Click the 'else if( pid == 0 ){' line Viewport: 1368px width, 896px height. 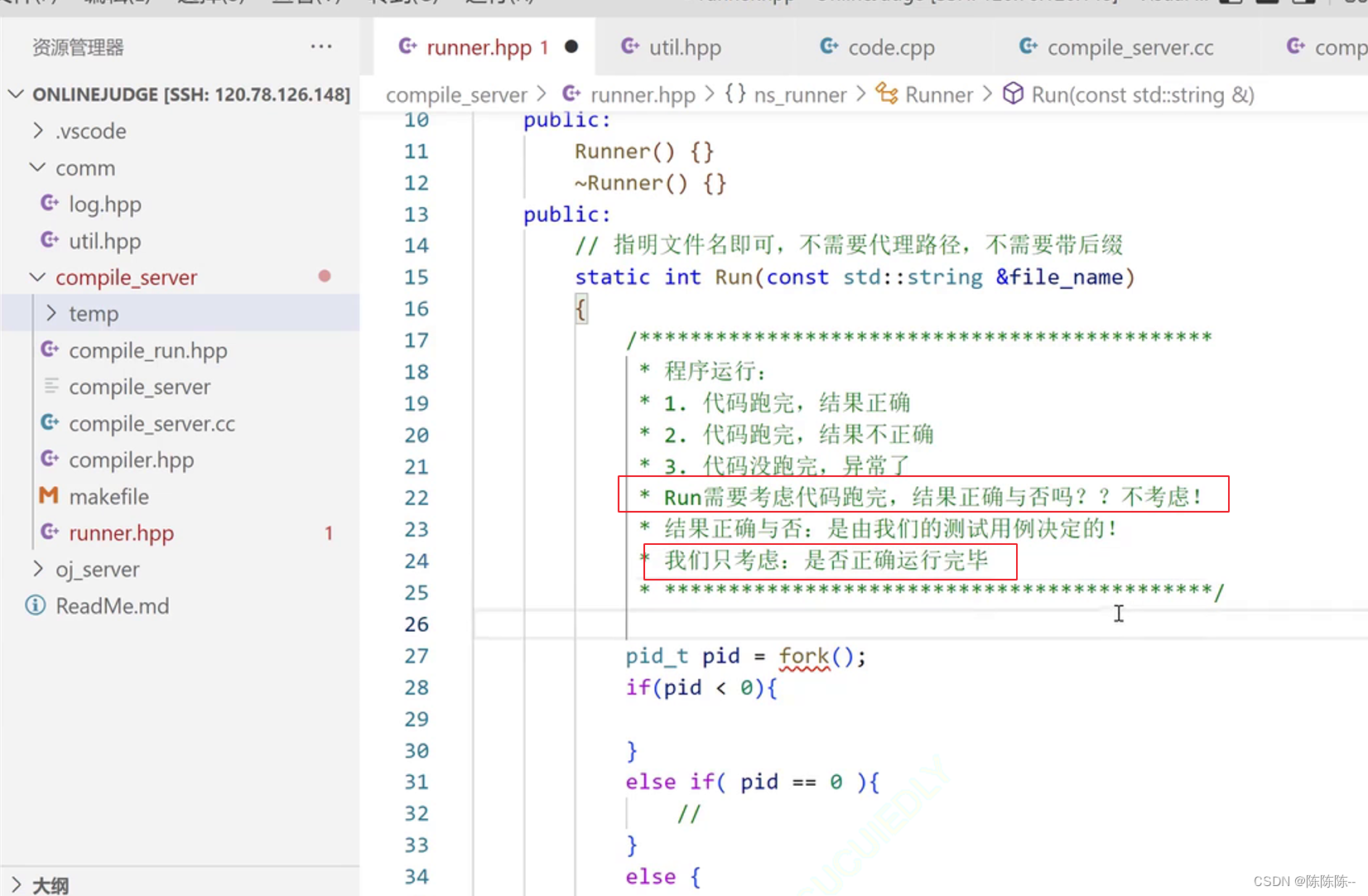click(x=753, y=782)
